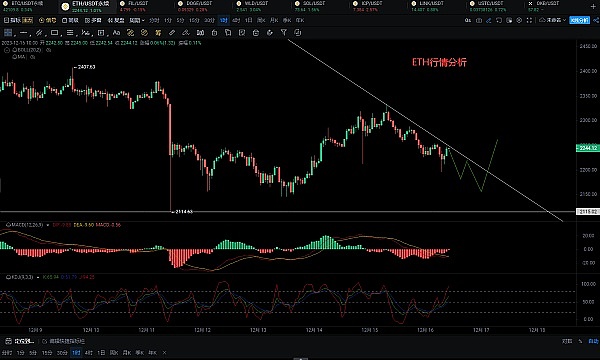Click the blue pencil drawing icon
Image resolution: width=600 pixels, height=360 pixels.
pos(489,20)
